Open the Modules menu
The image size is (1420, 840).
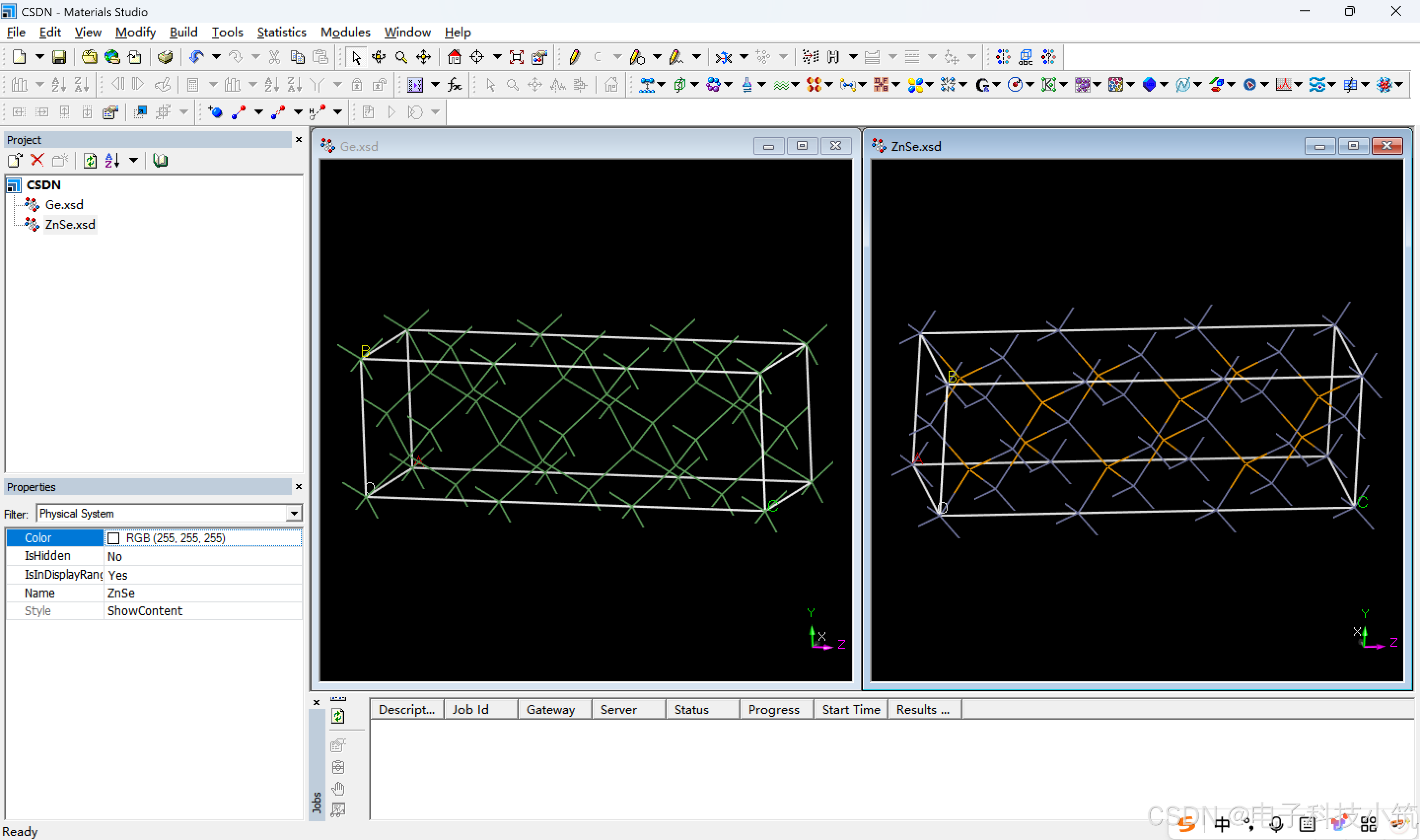pyautogui.click(x=345, y=32)
